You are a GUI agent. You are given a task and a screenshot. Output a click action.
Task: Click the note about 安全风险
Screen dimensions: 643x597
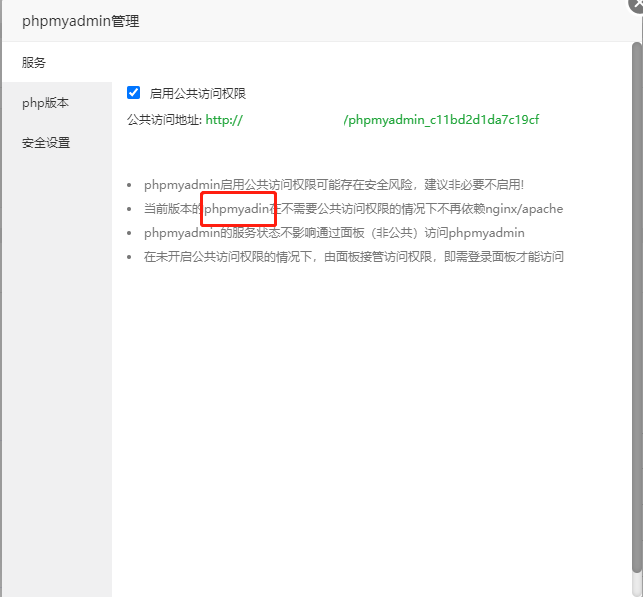tap(334, 185)
